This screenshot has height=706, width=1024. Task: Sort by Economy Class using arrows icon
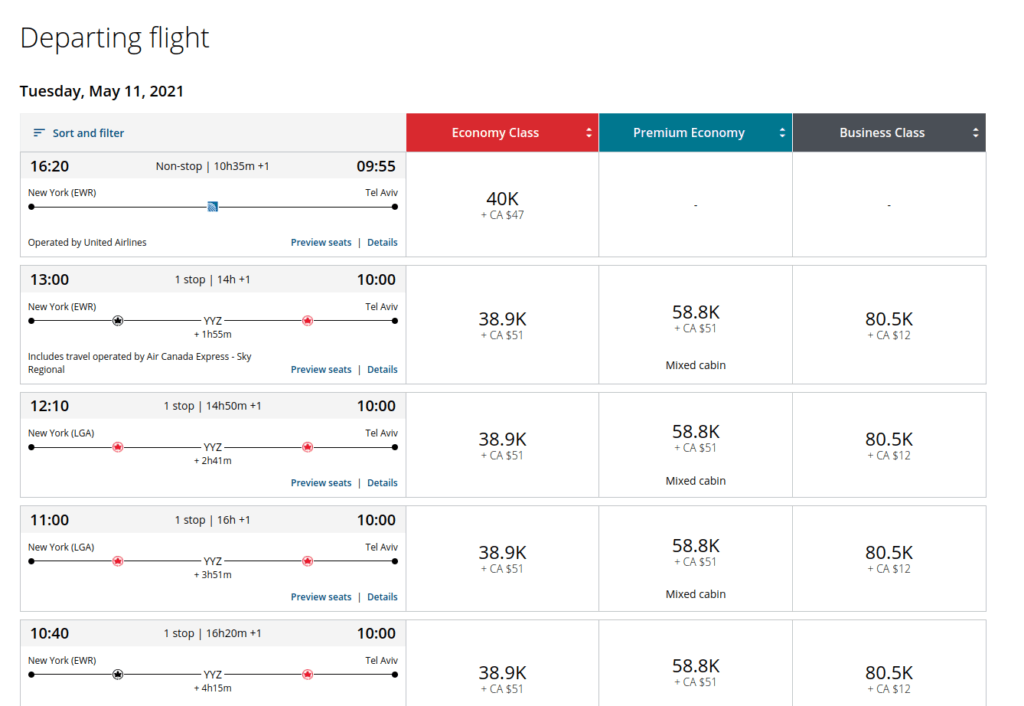pyautogui.click(x=588, y=133)
